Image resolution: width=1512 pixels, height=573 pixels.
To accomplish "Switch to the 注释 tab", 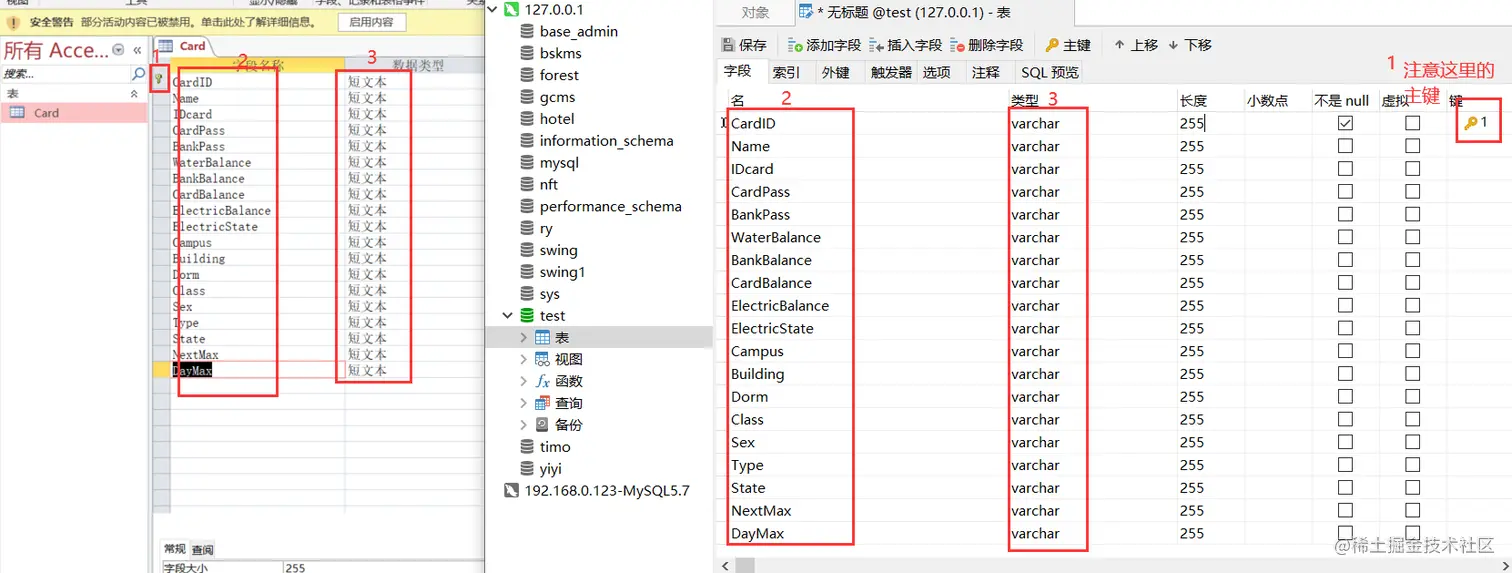I will click(x=985, y=72).
